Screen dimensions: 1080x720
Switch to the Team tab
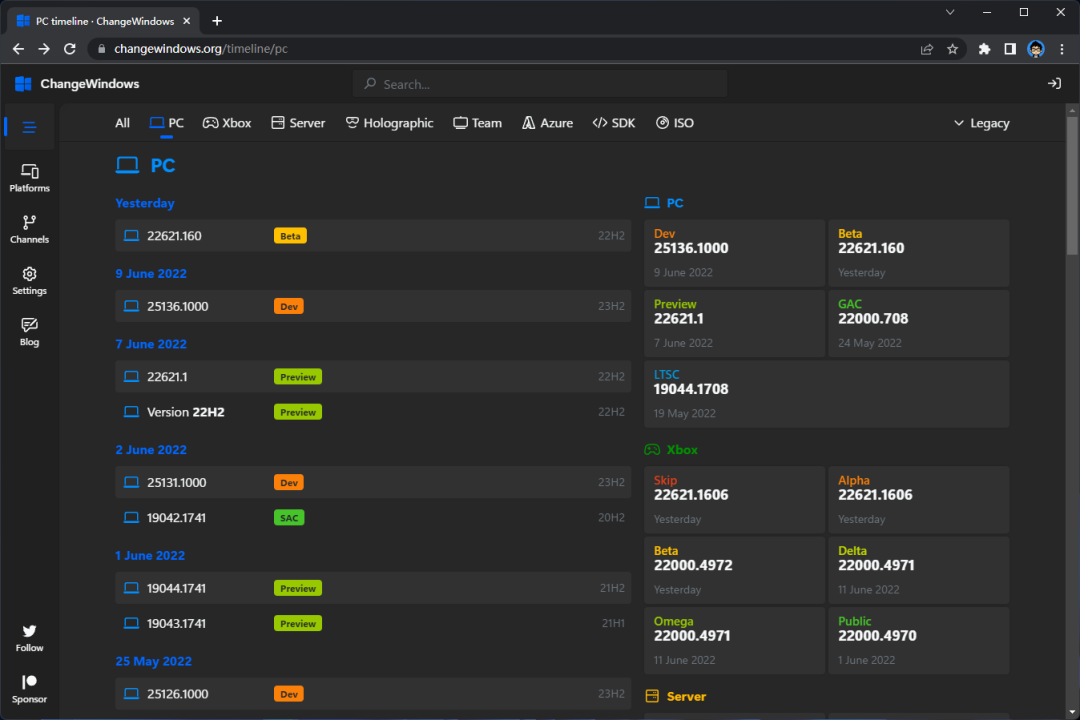point(477,123)
